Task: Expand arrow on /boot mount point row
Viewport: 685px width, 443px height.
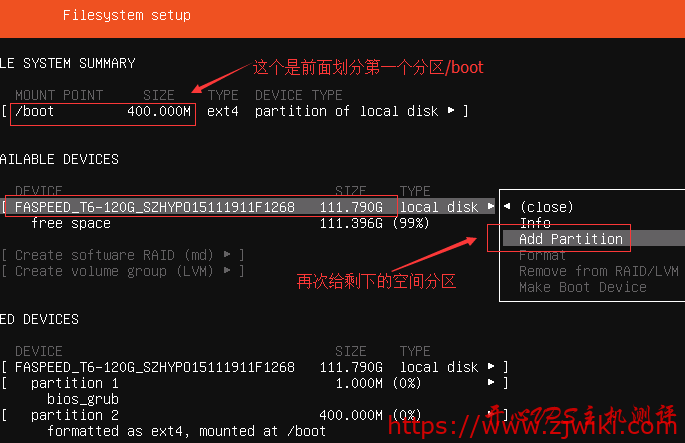Action: click(451, 111)
